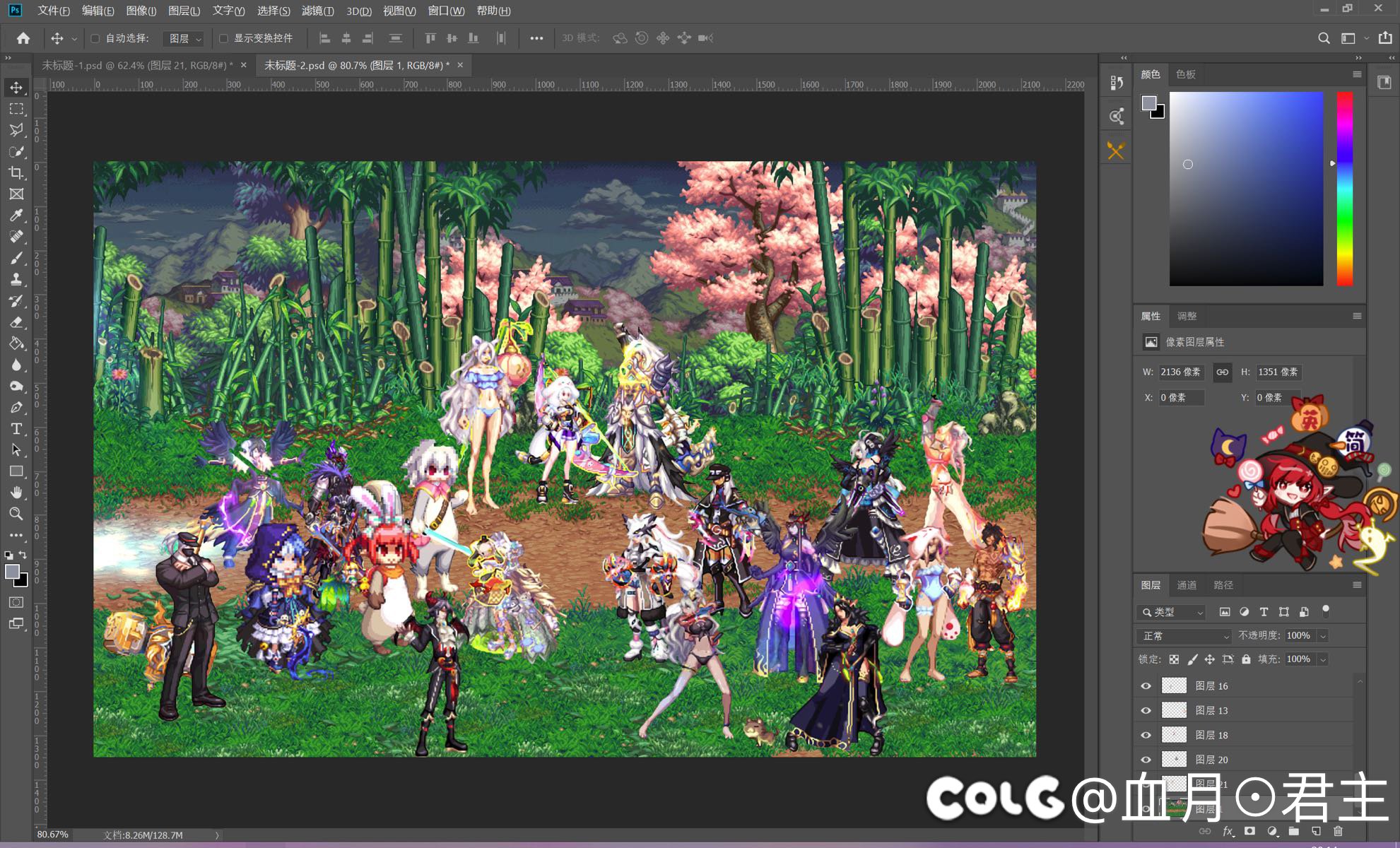Toggle Quick Mask mode icon
Image resolution: width=1400 pixels, height=848 pixels.
point(16,602)
